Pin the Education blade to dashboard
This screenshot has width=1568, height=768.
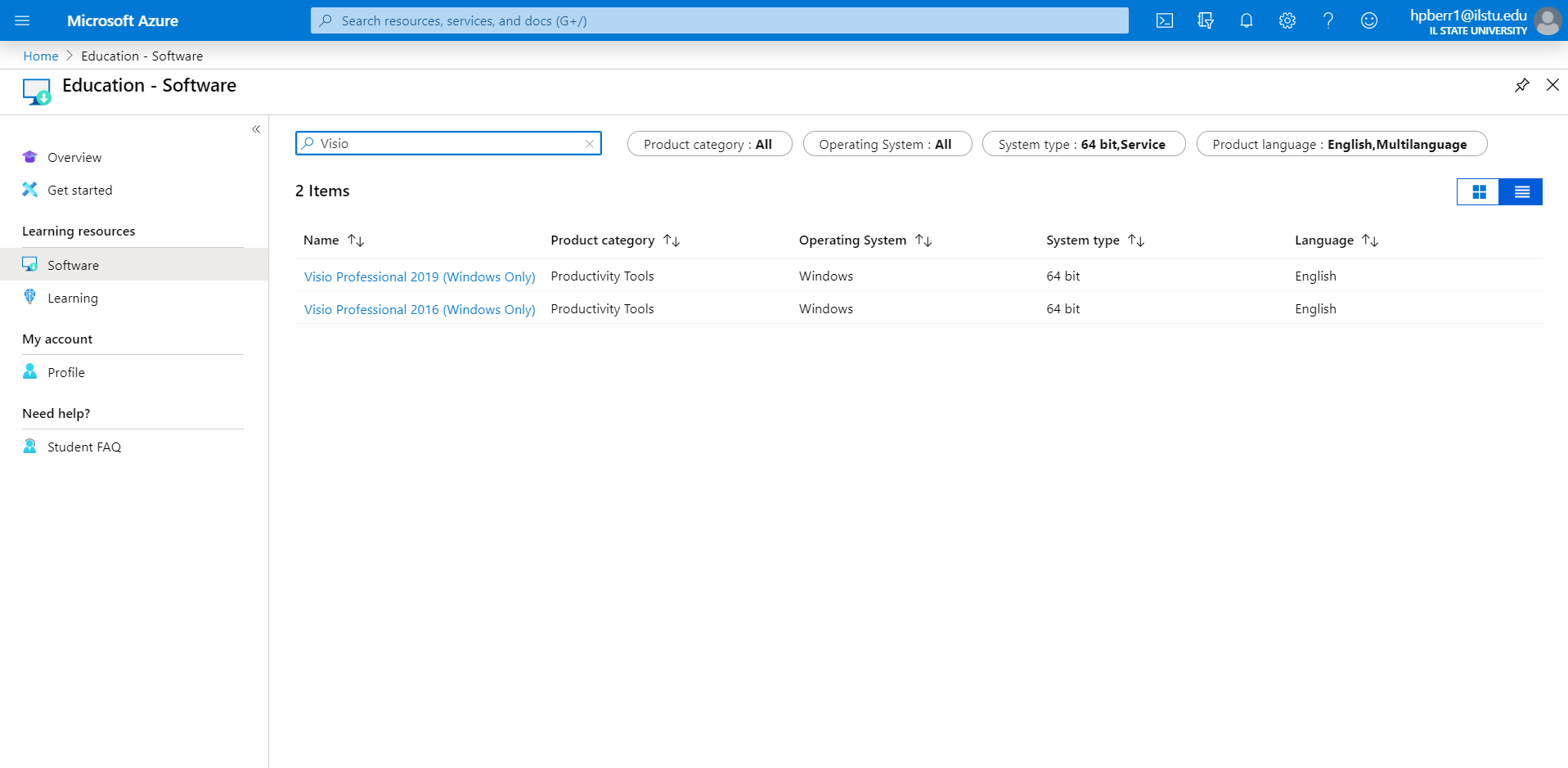pyautogui.click(x=1521, y=85)
